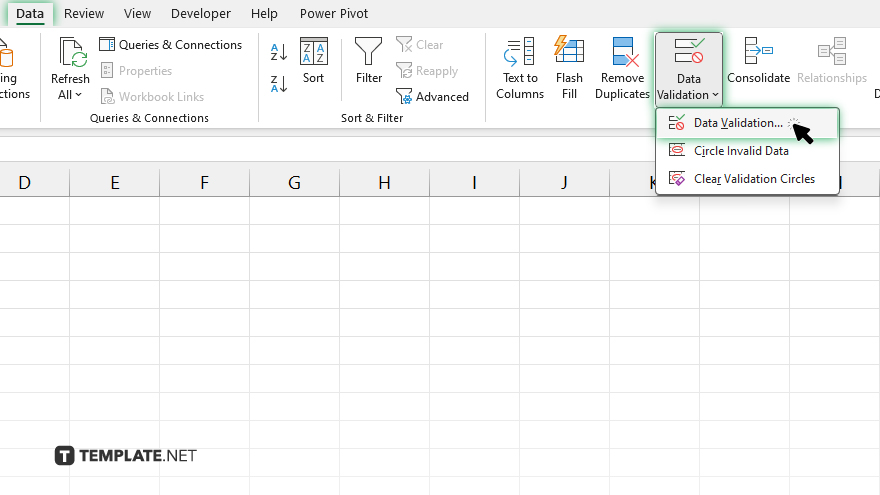This screenshot has height=495, width=880.
Task: Open the View tab
Action: click(x=137, y=14)
